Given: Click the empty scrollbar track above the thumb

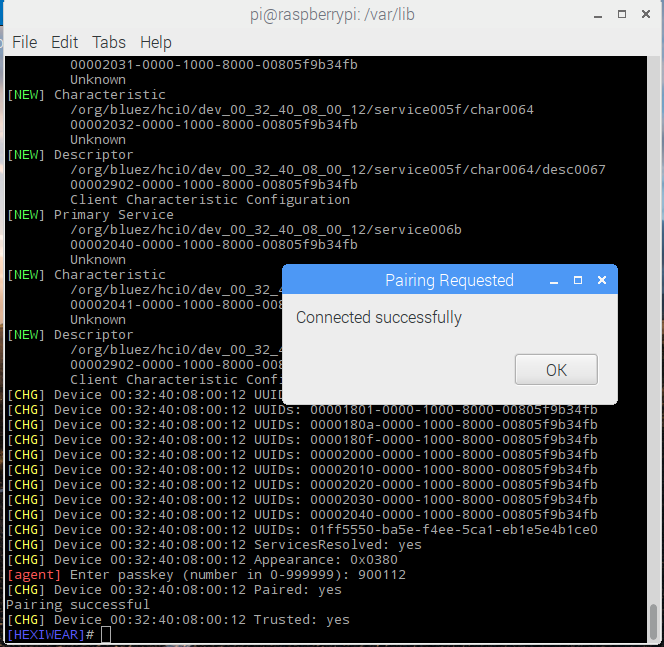Looking at the screenshot, I should 654,300.
